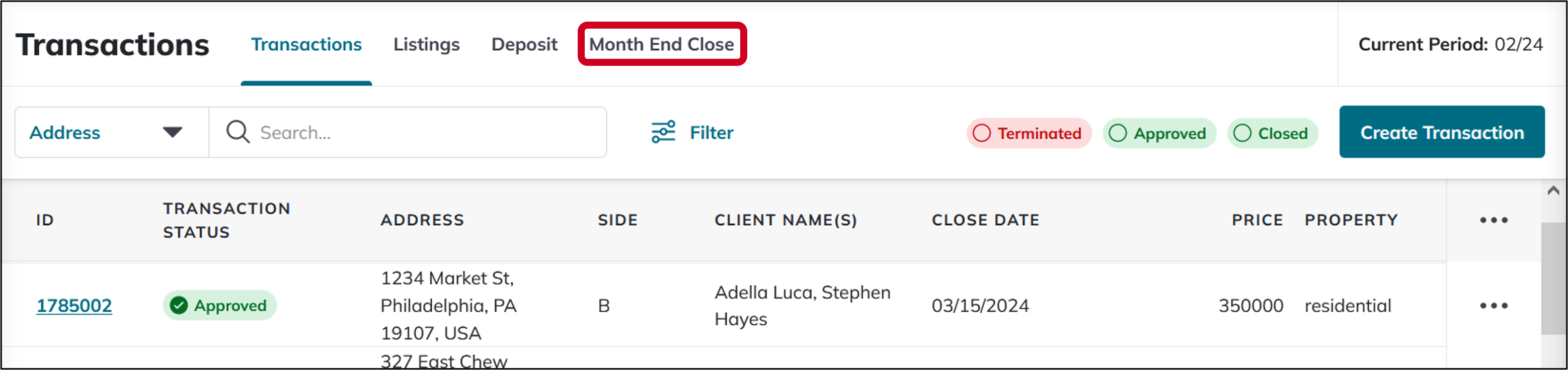Expand the Address search category dropdown
The height and width of the screenshot is (370, 1568).
tap(172, 132)
